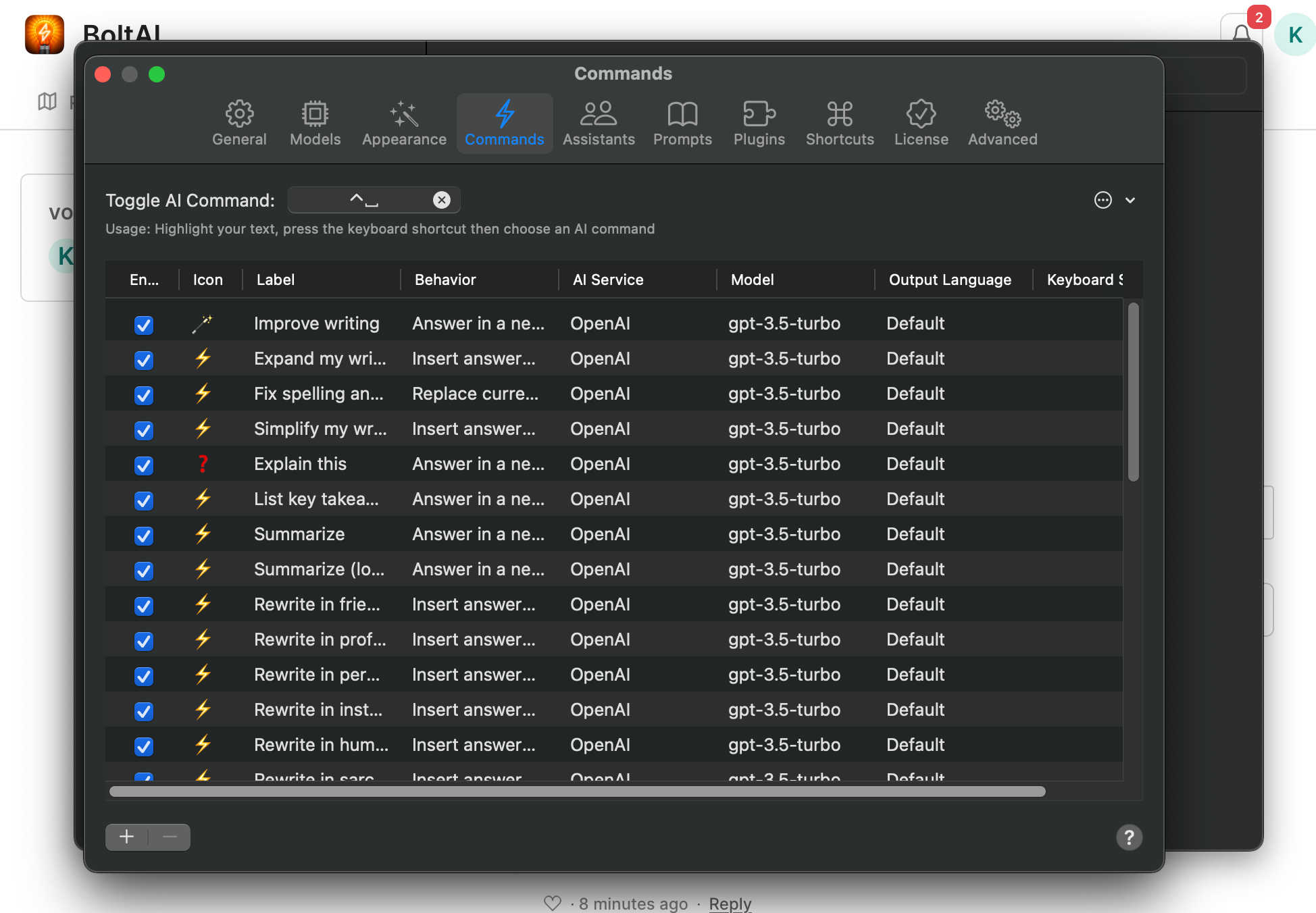Click the bolt icon for Rewrite in professional
The image size is (1316, 913).
pyautogui.click(x=203, y=639)
